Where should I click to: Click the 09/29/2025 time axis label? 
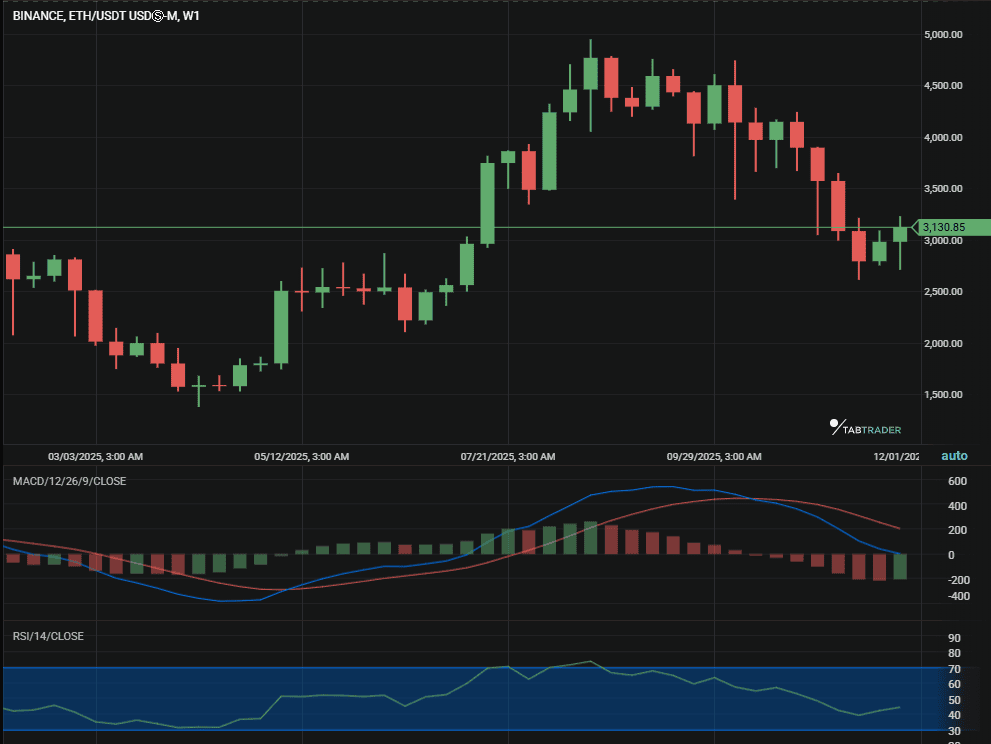click(713, 457)
